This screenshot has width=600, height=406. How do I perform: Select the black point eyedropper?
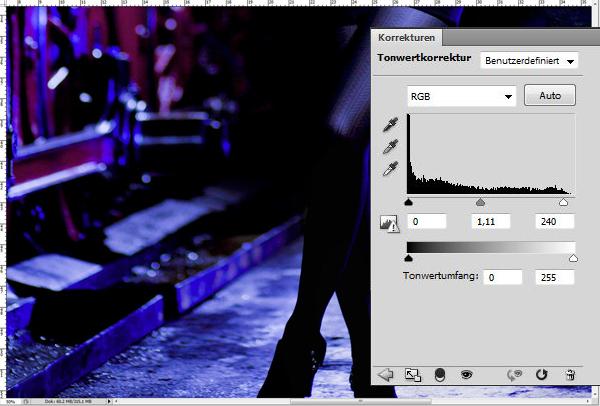tap(390, 125)
